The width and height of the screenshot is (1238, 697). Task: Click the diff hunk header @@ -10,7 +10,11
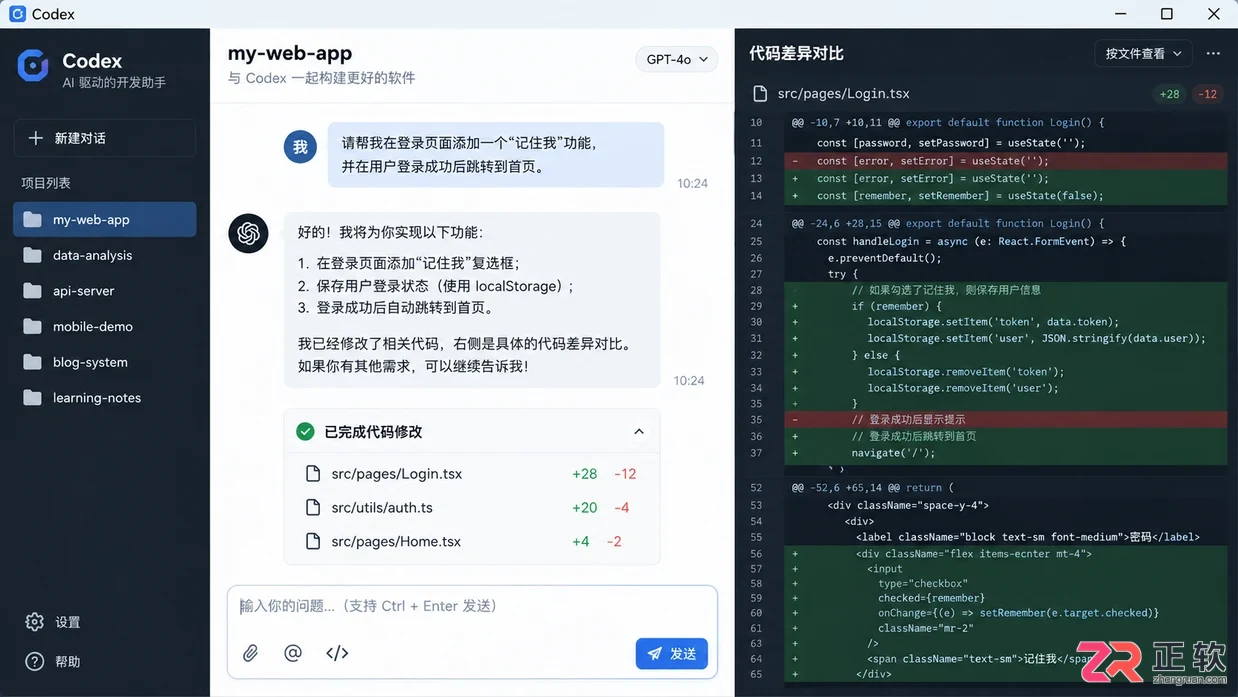(x=948, y=123)
